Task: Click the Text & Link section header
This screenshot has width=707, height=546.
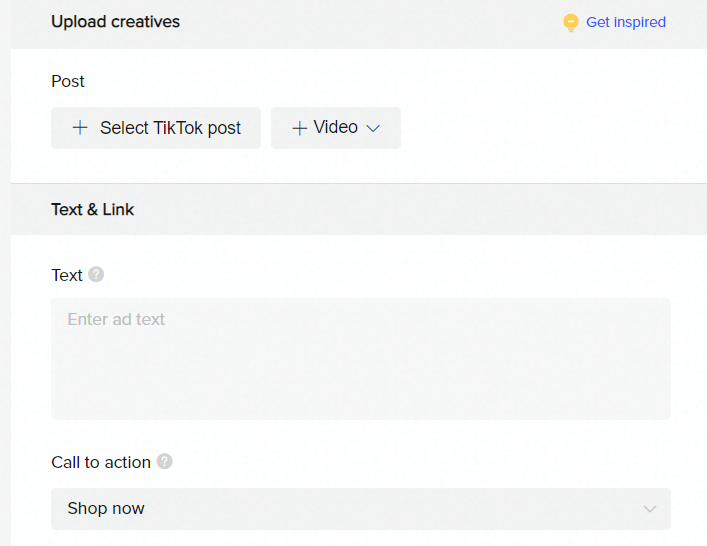Action: 92,210
